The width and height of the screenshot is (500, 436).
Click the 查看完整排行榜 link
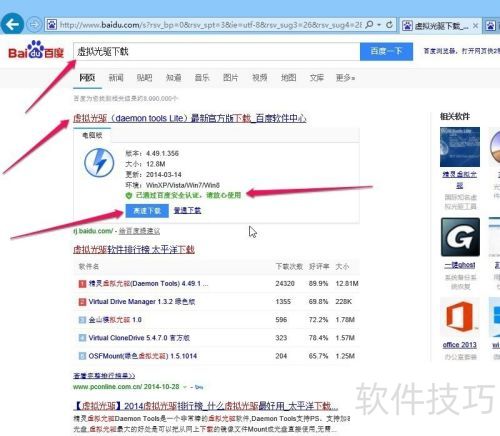pos(104,376)
